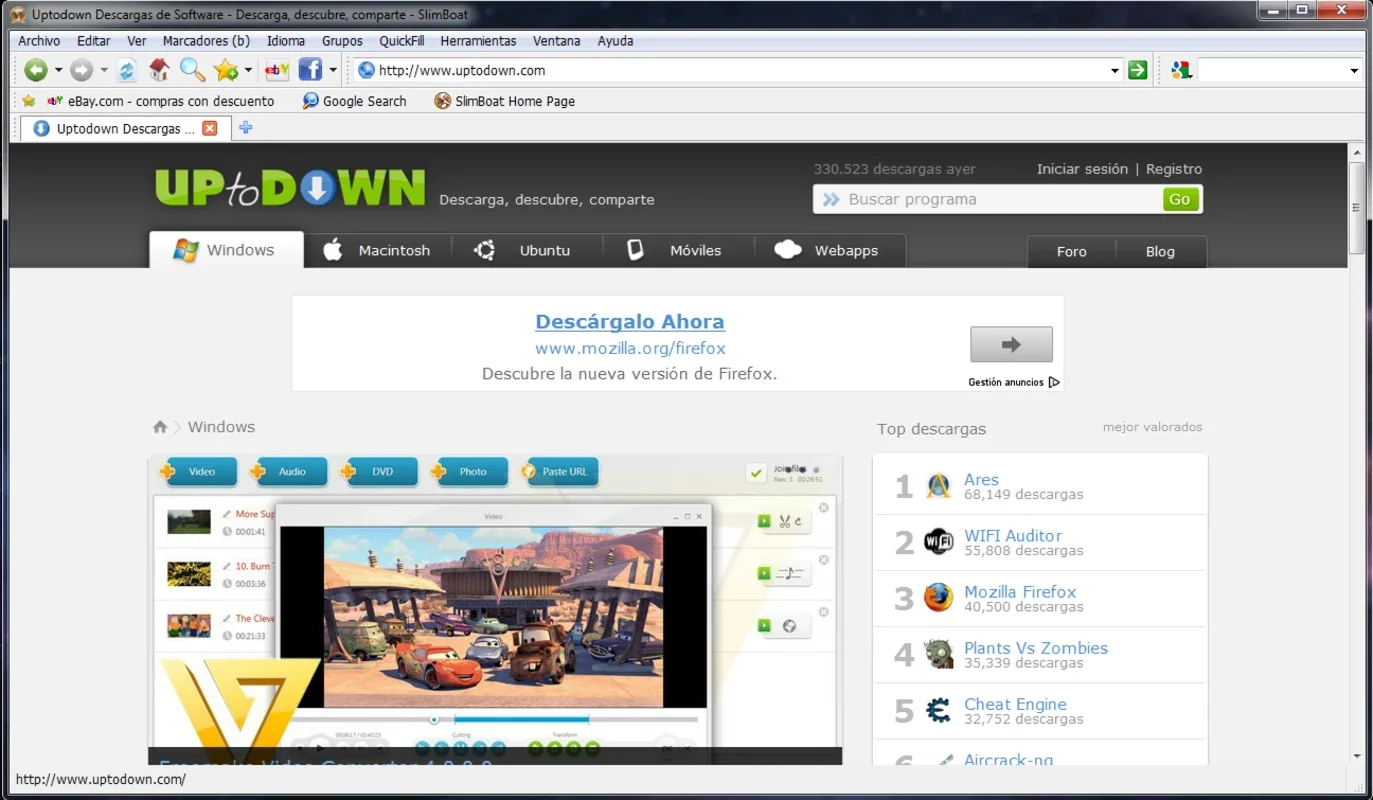1373x800 pixels.
Task: Click the Google search engine icon
Action: [x=1181, y=70]
